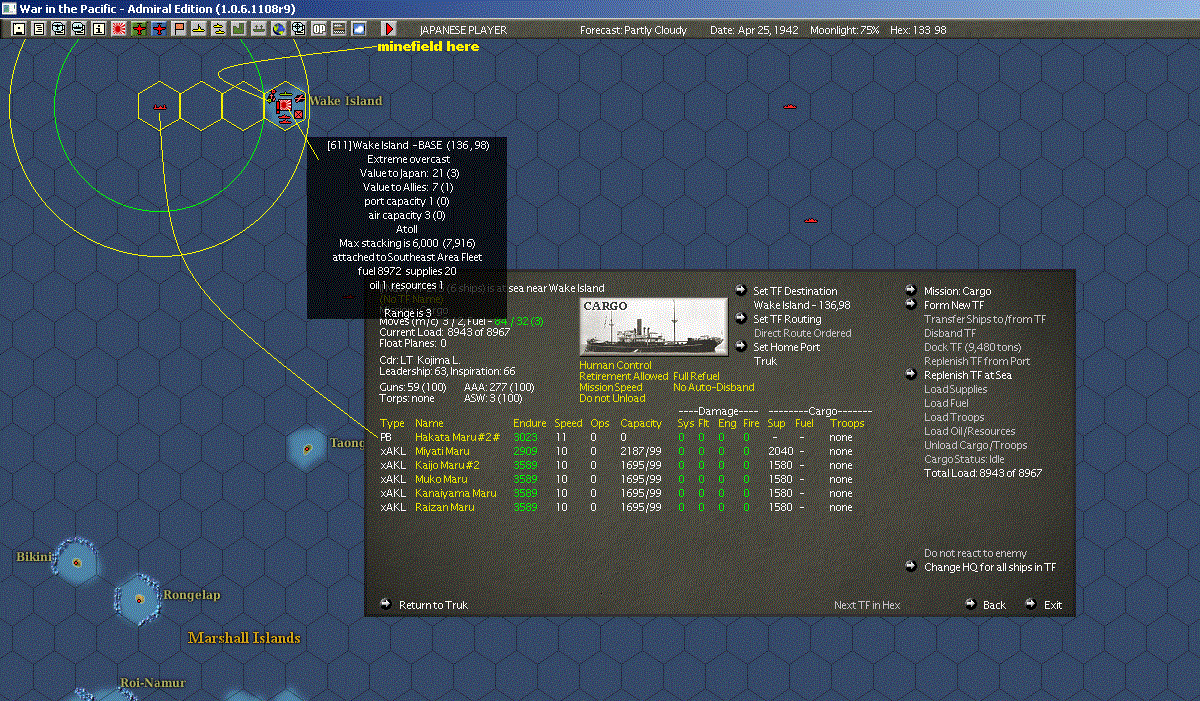
Task: Click the base dots toolbar icon
Action: [x=258, y=29]
